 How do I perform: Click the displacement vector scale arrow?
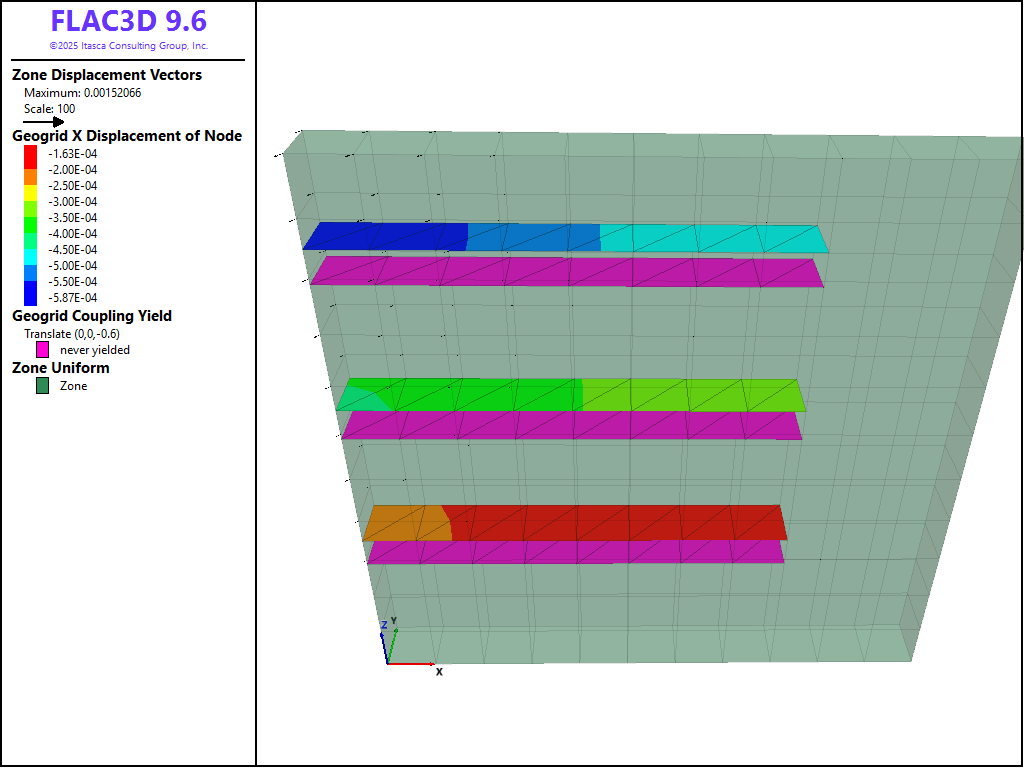(43, 122)
